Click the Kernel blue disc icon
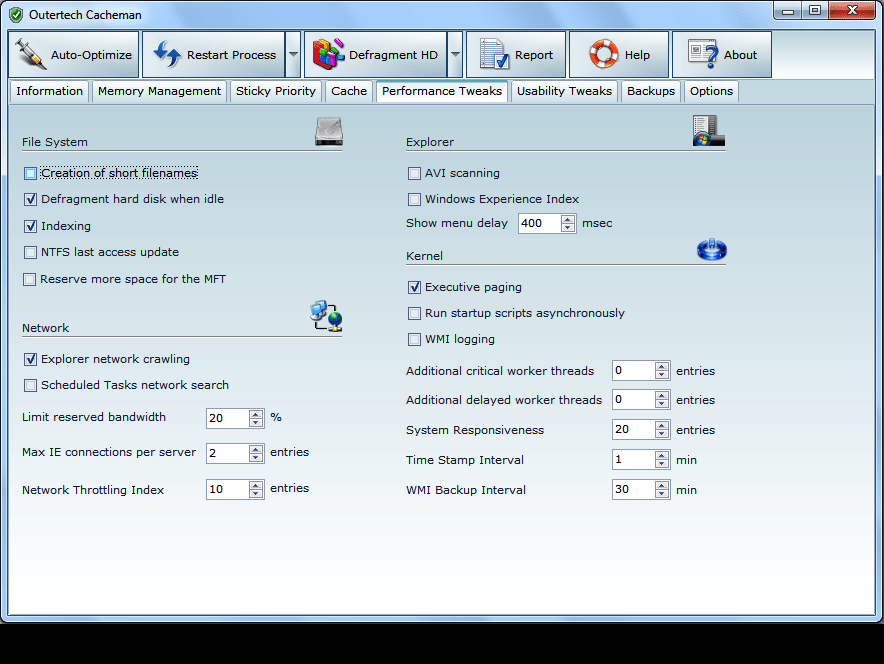 point(711,249)
